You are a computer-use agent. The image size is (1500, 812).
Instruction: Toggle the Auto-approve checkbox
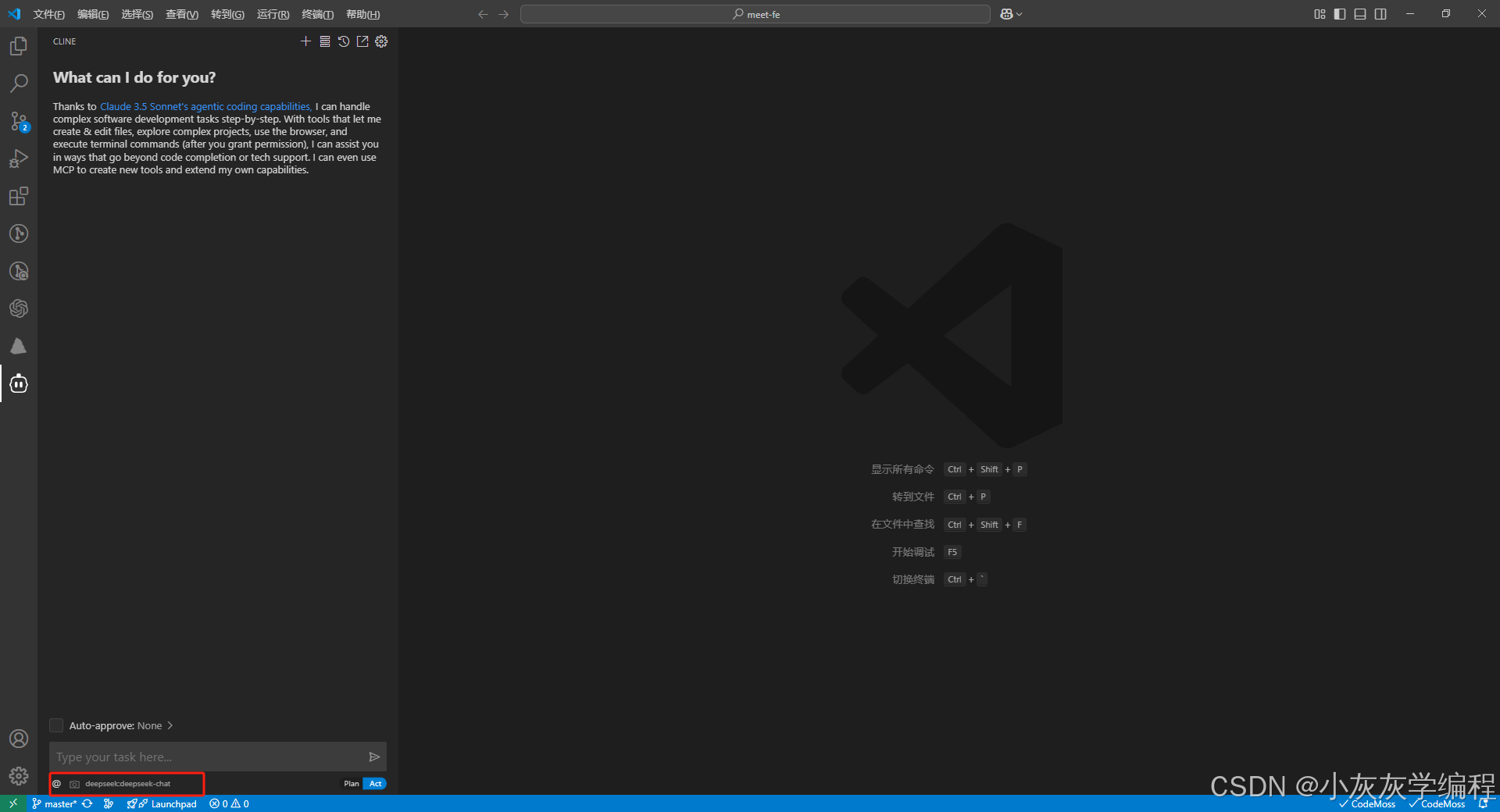click(56, 725)
